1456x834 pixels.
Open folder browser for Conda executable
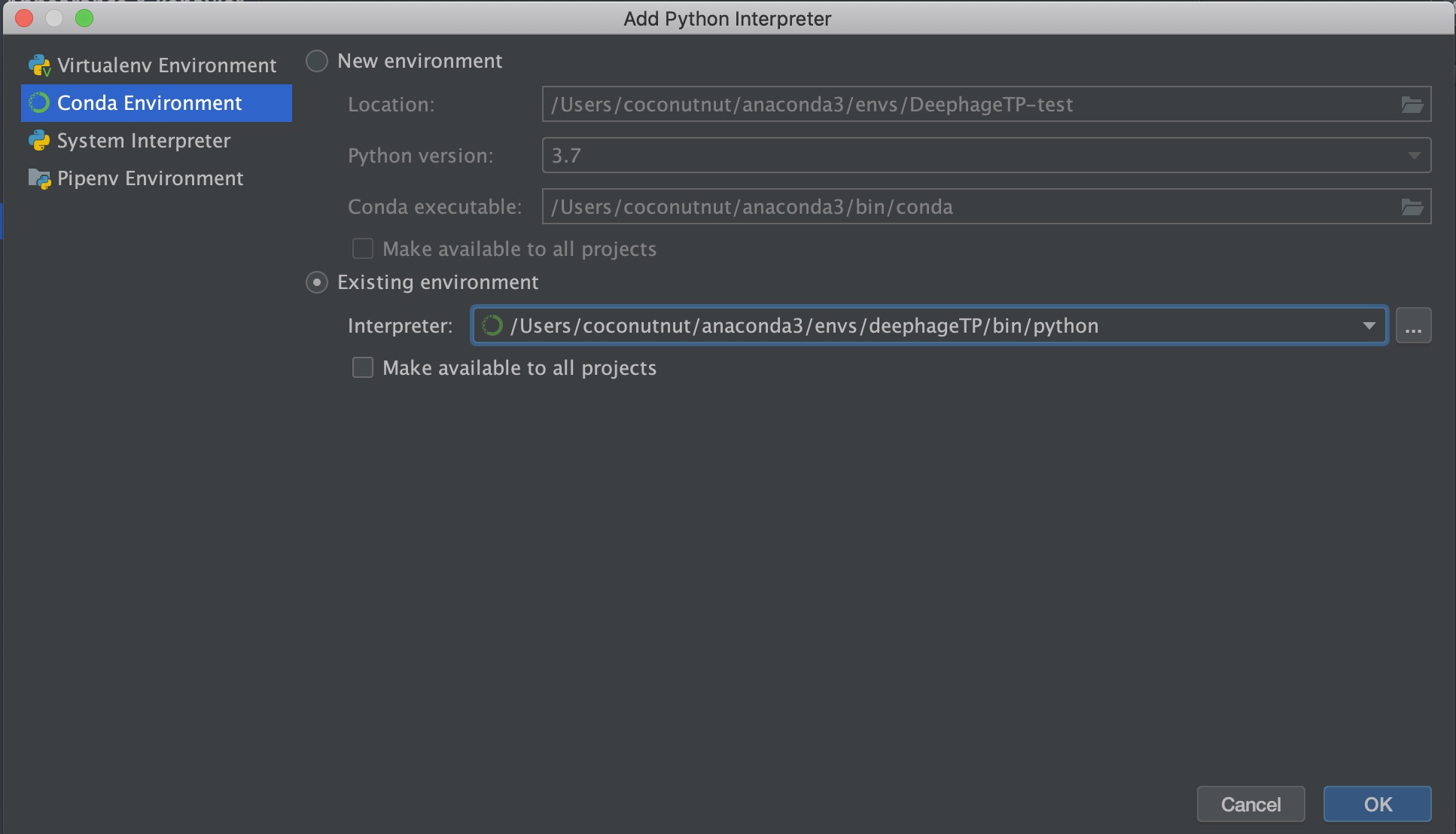1412,207
